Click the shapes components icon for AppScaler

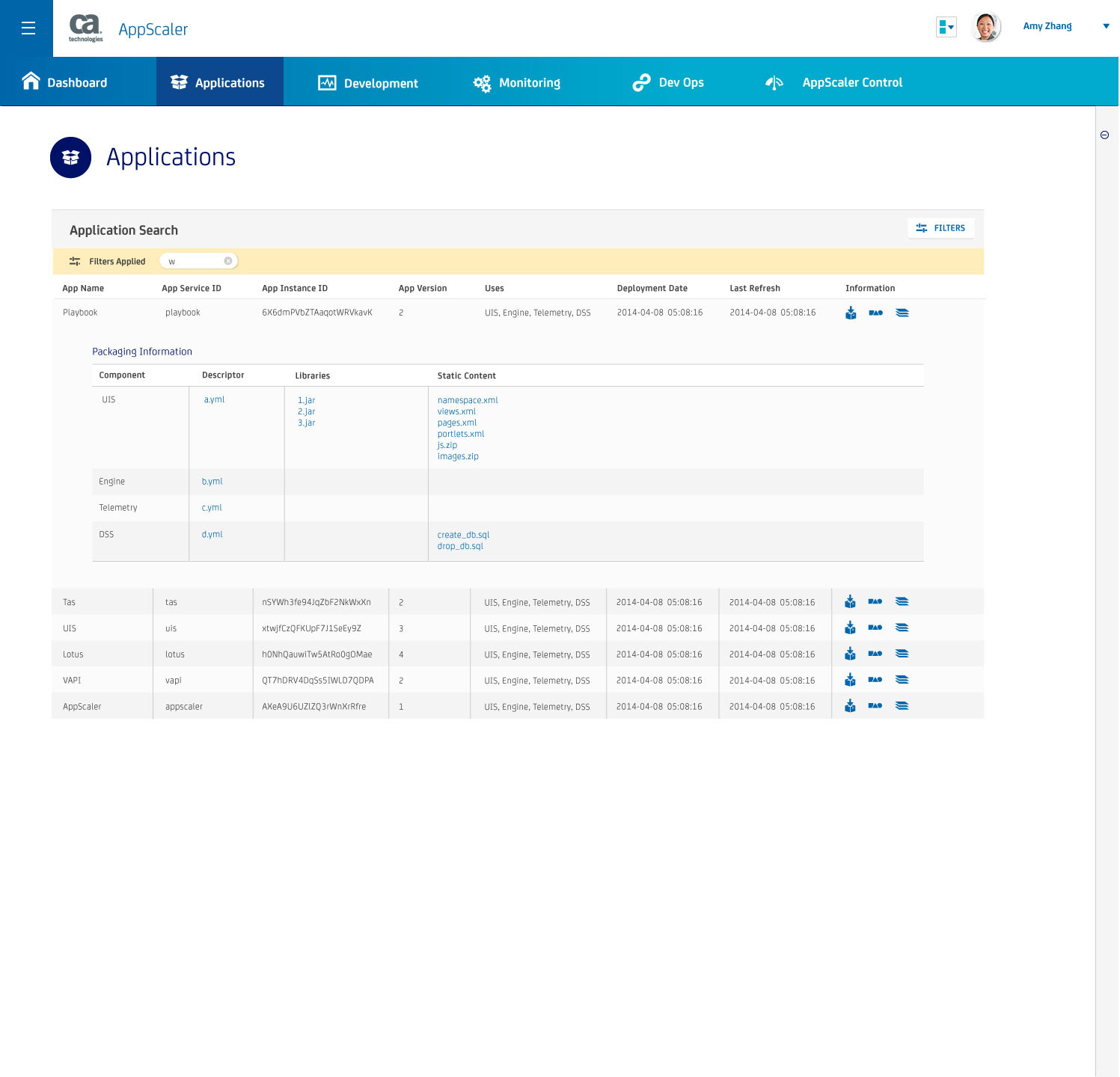click(x=875, y=706)
